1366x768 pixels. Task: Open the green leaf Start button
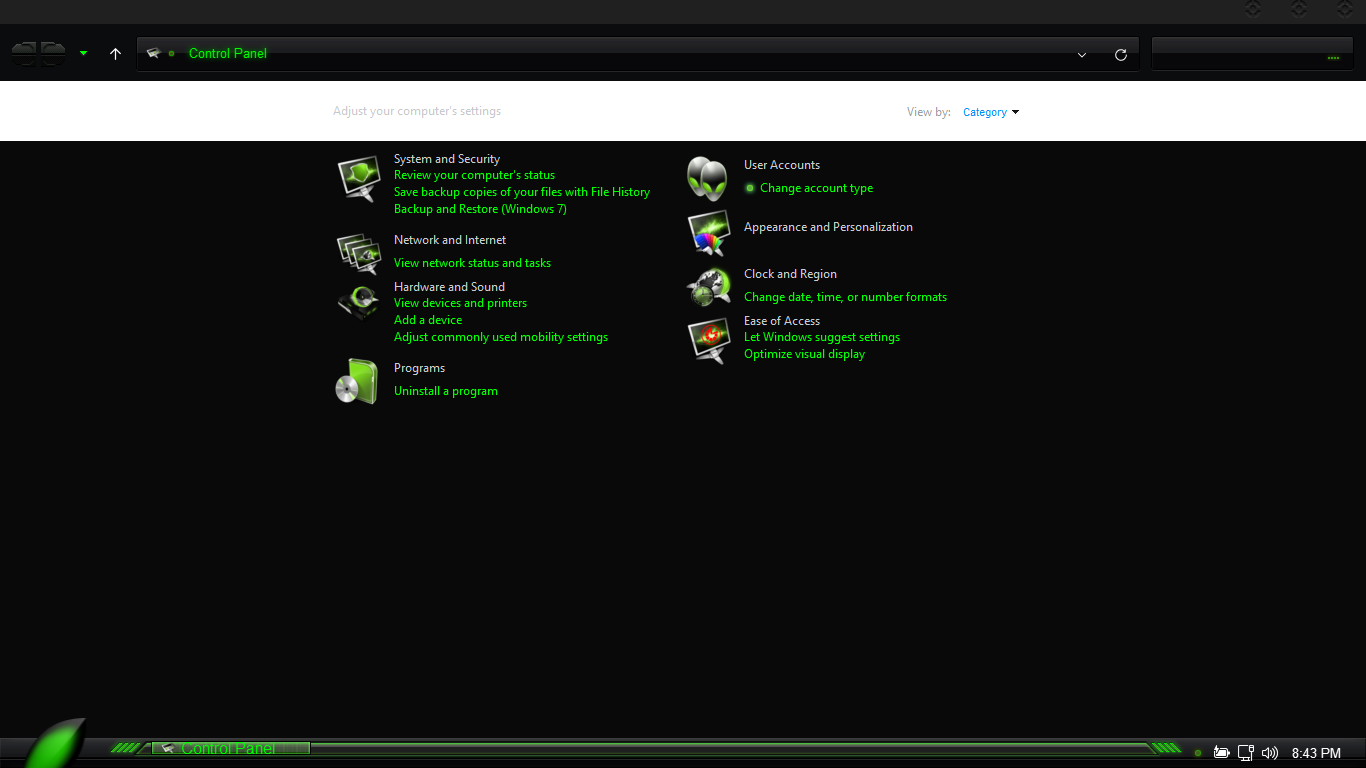tap(55, 742)
